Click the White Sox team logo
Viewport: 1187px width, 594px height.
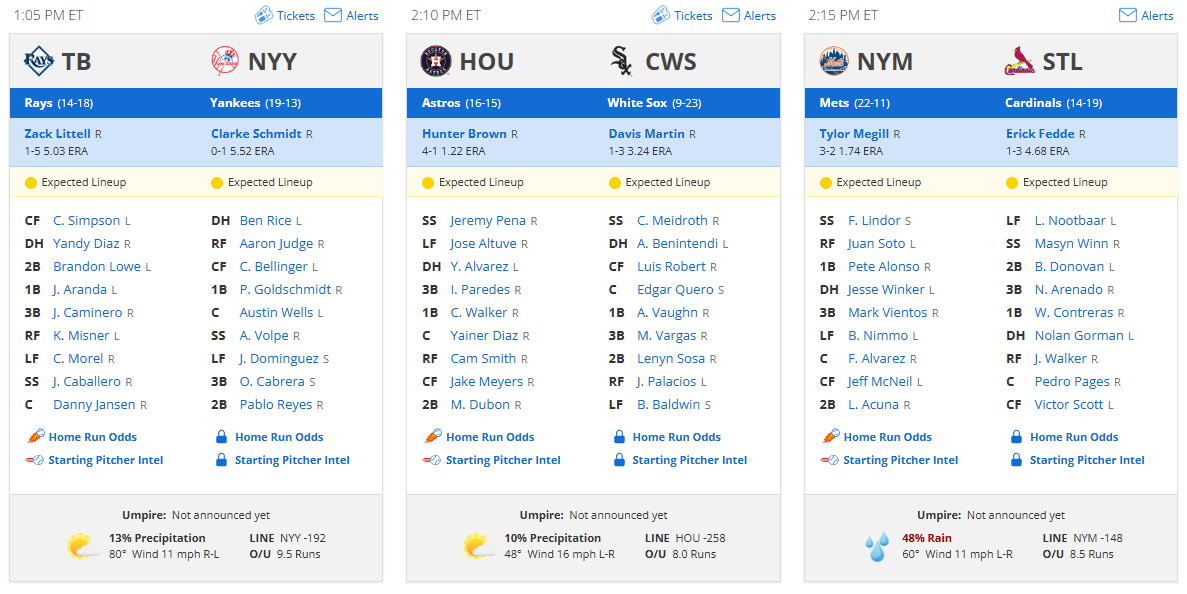[622, 61]
